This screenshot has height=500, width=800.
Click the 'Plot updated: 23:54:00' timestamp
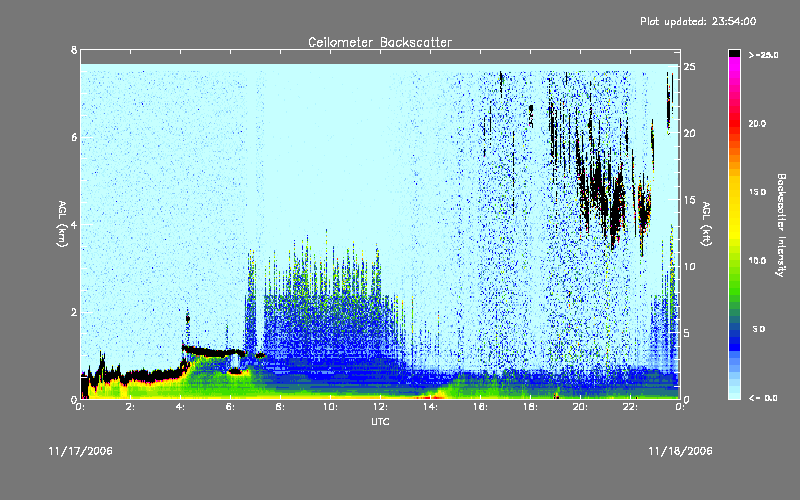(698, 21)
